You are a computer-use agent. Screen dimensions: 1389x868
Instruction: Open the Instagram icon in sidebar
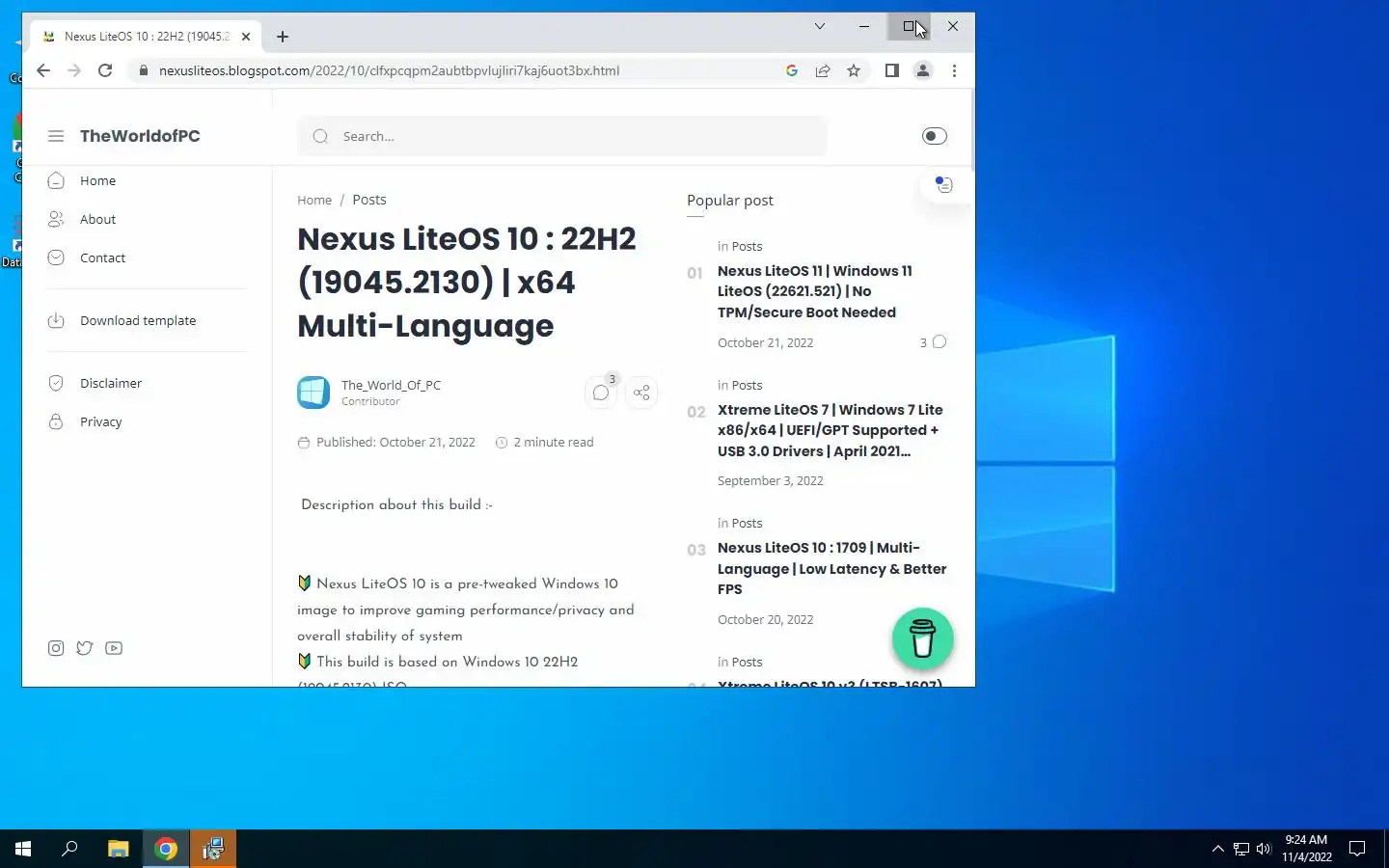[56, 648]
